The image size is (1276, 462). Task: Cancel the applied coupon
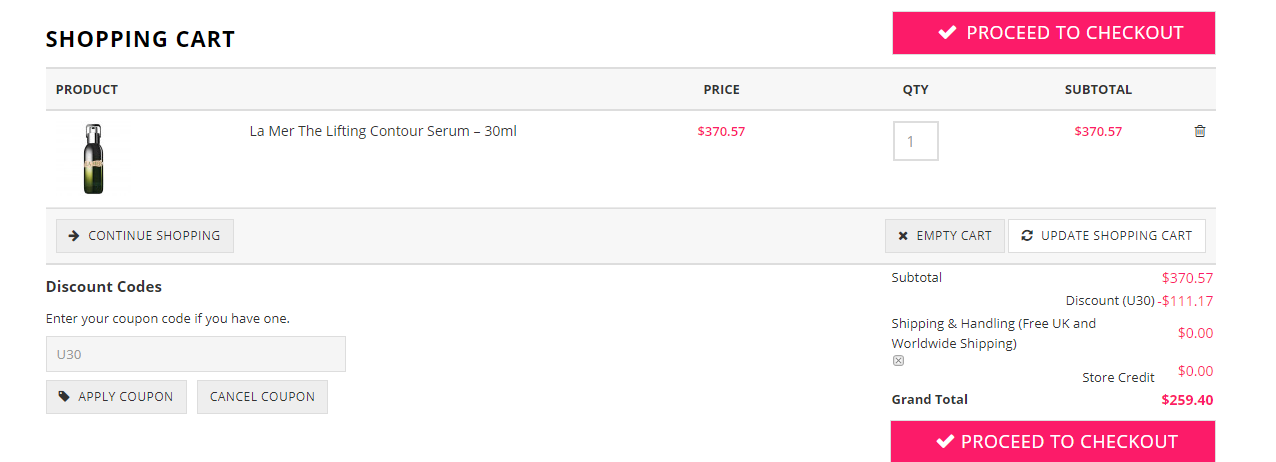[262, 397]
